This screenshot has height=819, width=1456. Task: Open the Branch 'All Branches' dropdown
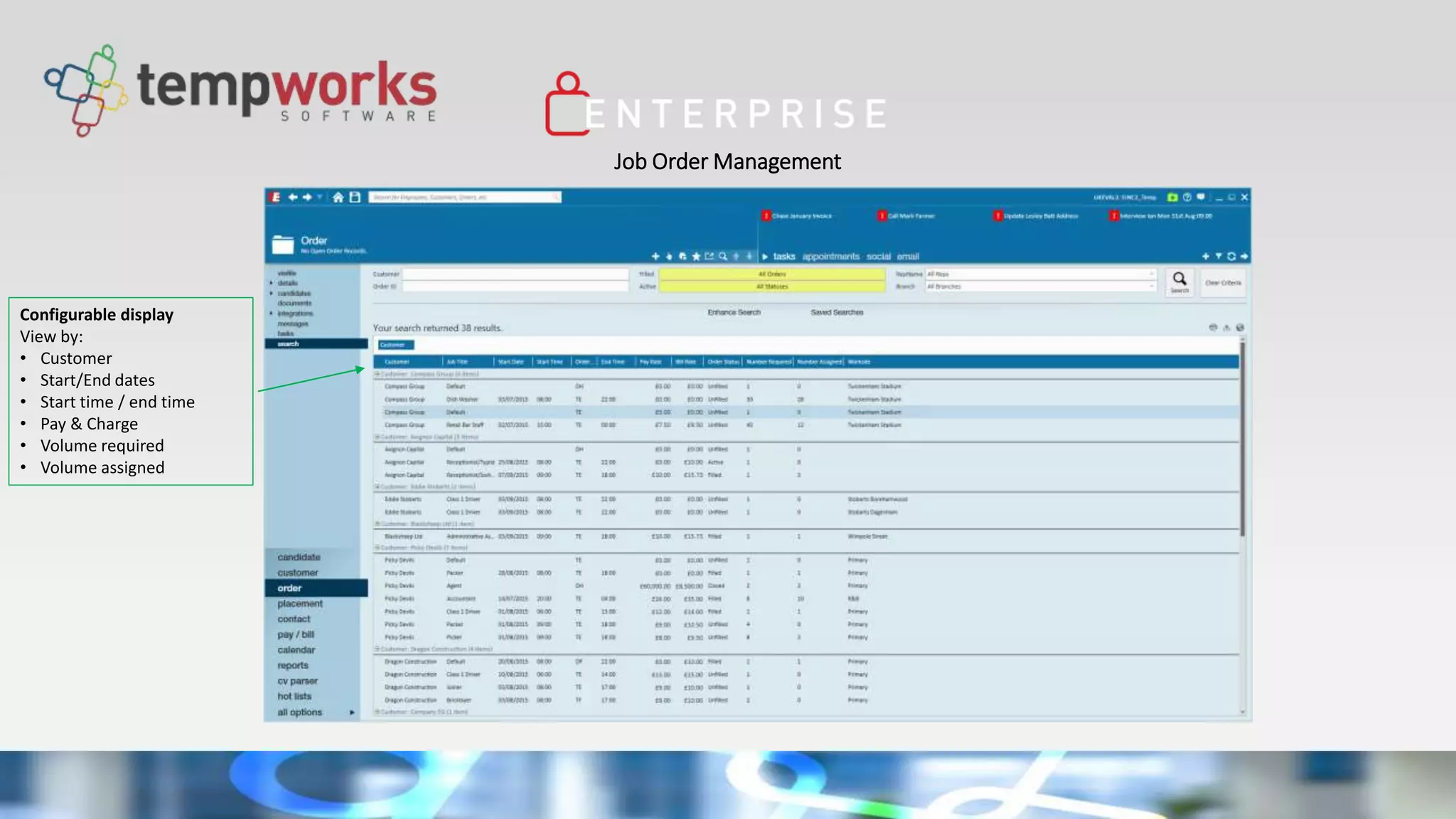click(x=1041, y=287)
